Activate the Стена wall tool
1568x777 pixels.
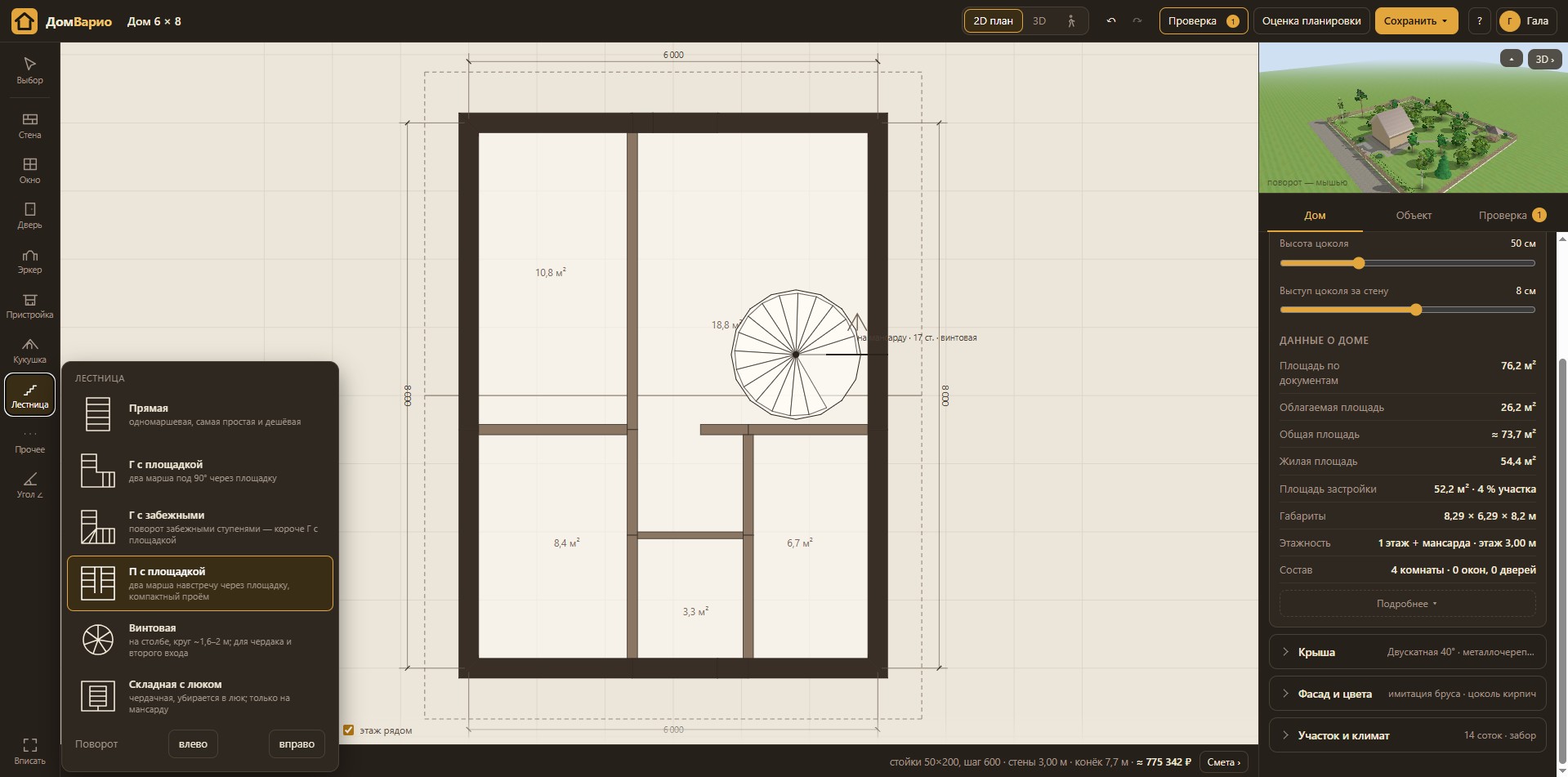[x=29, y=125]
